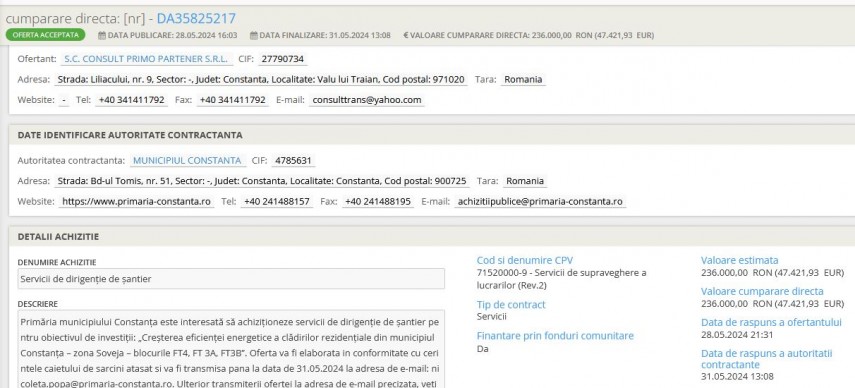Click the Valoare estimata label
Image resolution: width=855 pixels, height=388 pixels.
coord(740,260)
